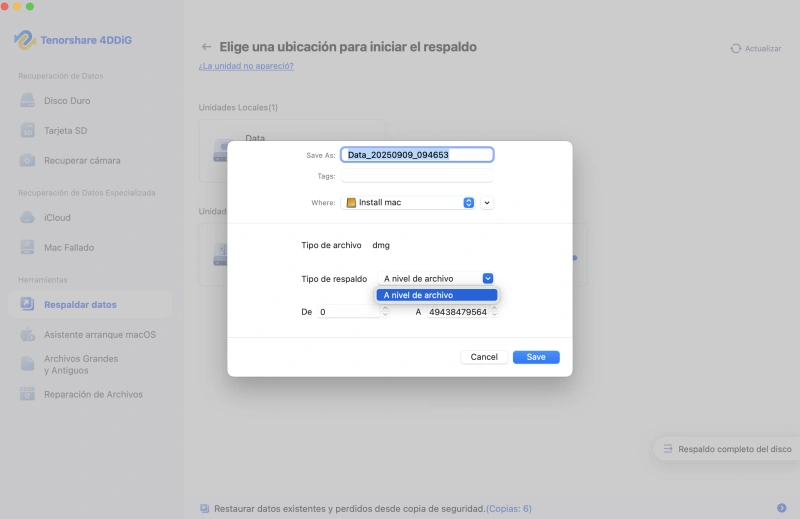The image size is (800, 519).
Task: Select the Disco Duro drive icon
Action: [27, 101]
